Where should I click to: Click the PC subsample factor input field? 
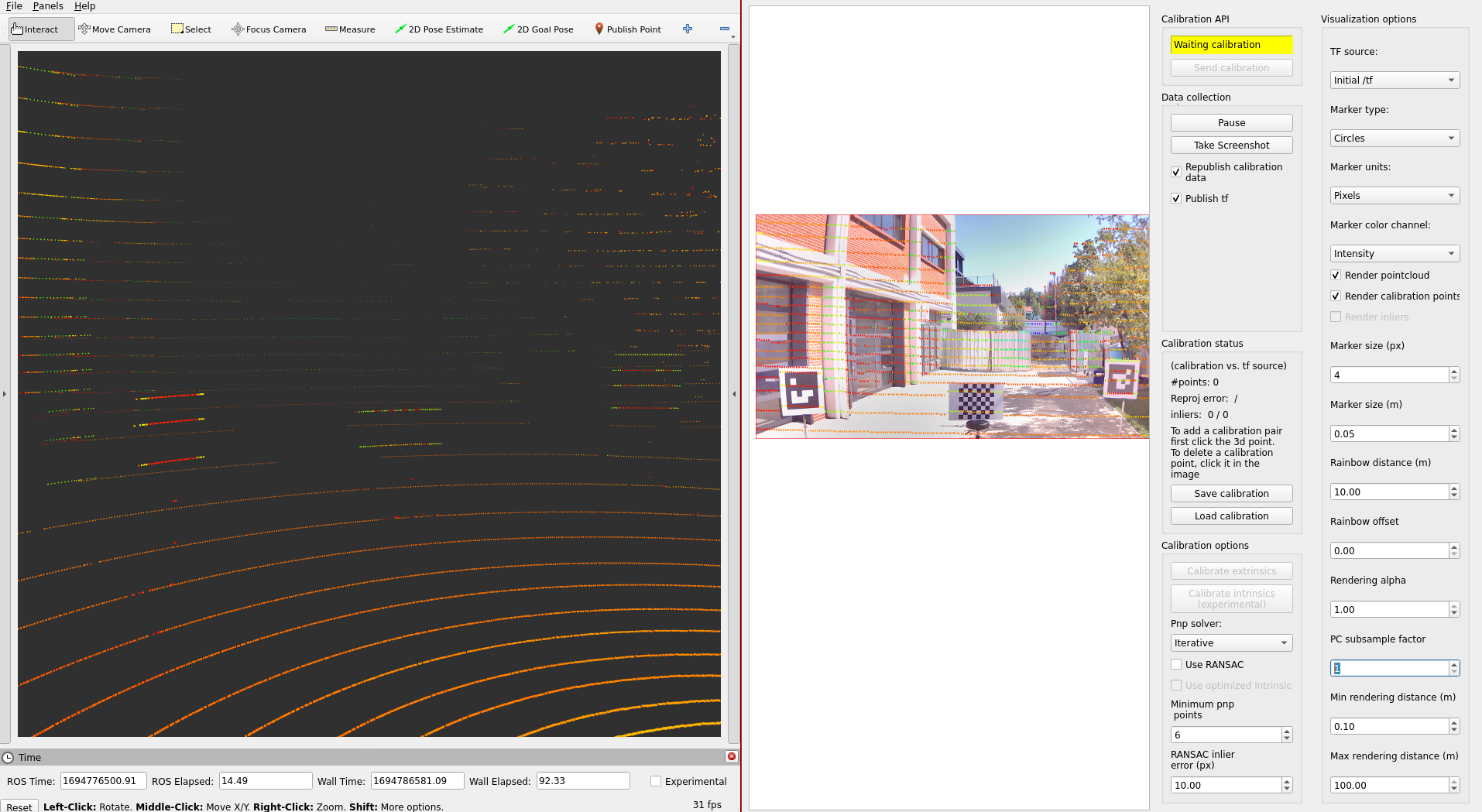(x=1390, y=667)
